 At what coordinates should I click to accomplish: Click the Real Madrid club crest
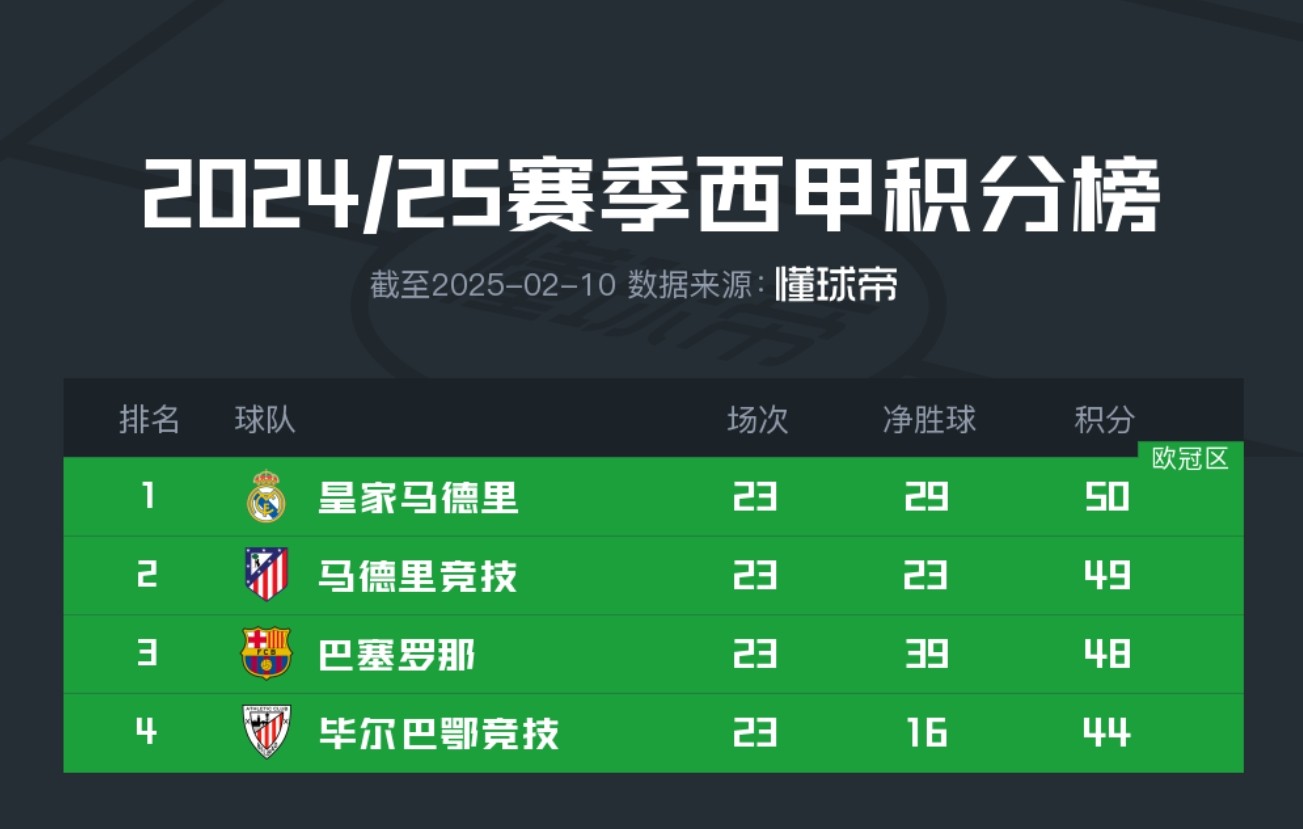click(266, 497)
